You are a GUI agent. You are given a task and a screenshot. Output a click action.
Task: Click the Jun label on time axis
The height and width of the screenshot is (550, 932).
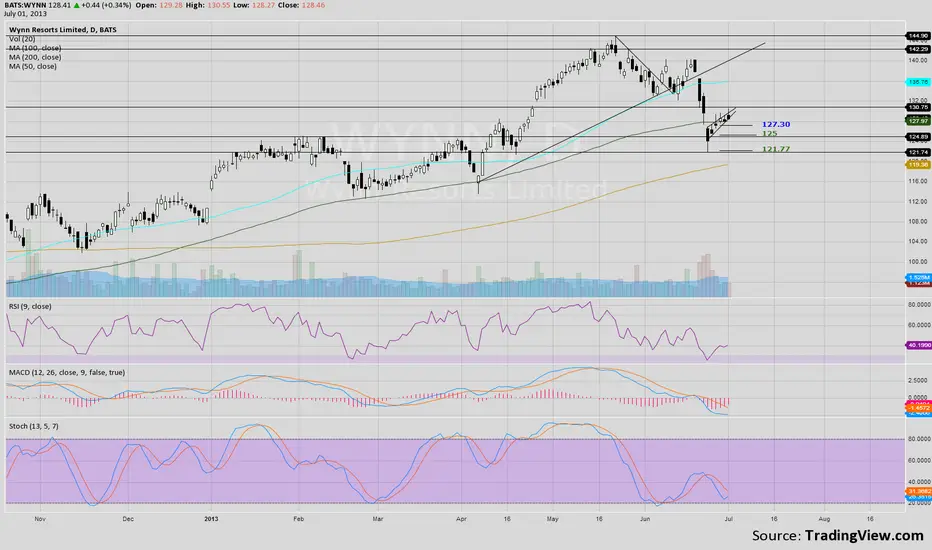pos(645,519)
